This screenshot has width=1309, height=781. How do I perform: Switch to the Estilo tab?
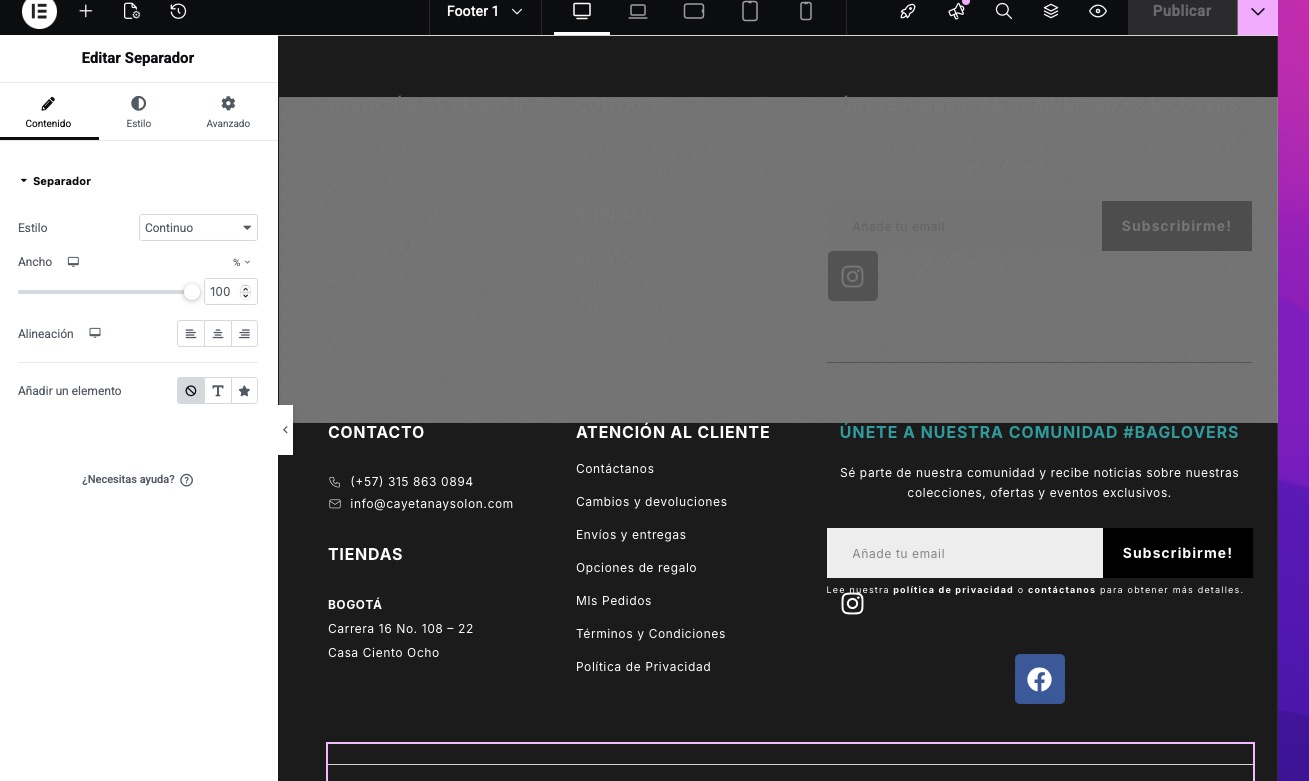coord(138,112)
